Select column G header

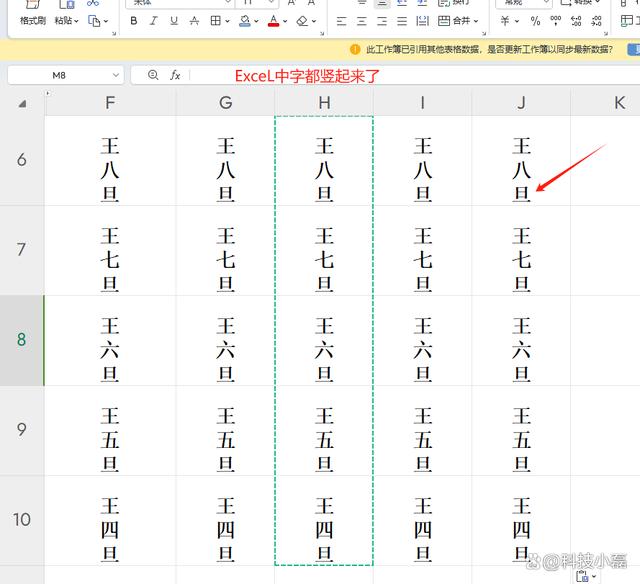click(225, 102)
